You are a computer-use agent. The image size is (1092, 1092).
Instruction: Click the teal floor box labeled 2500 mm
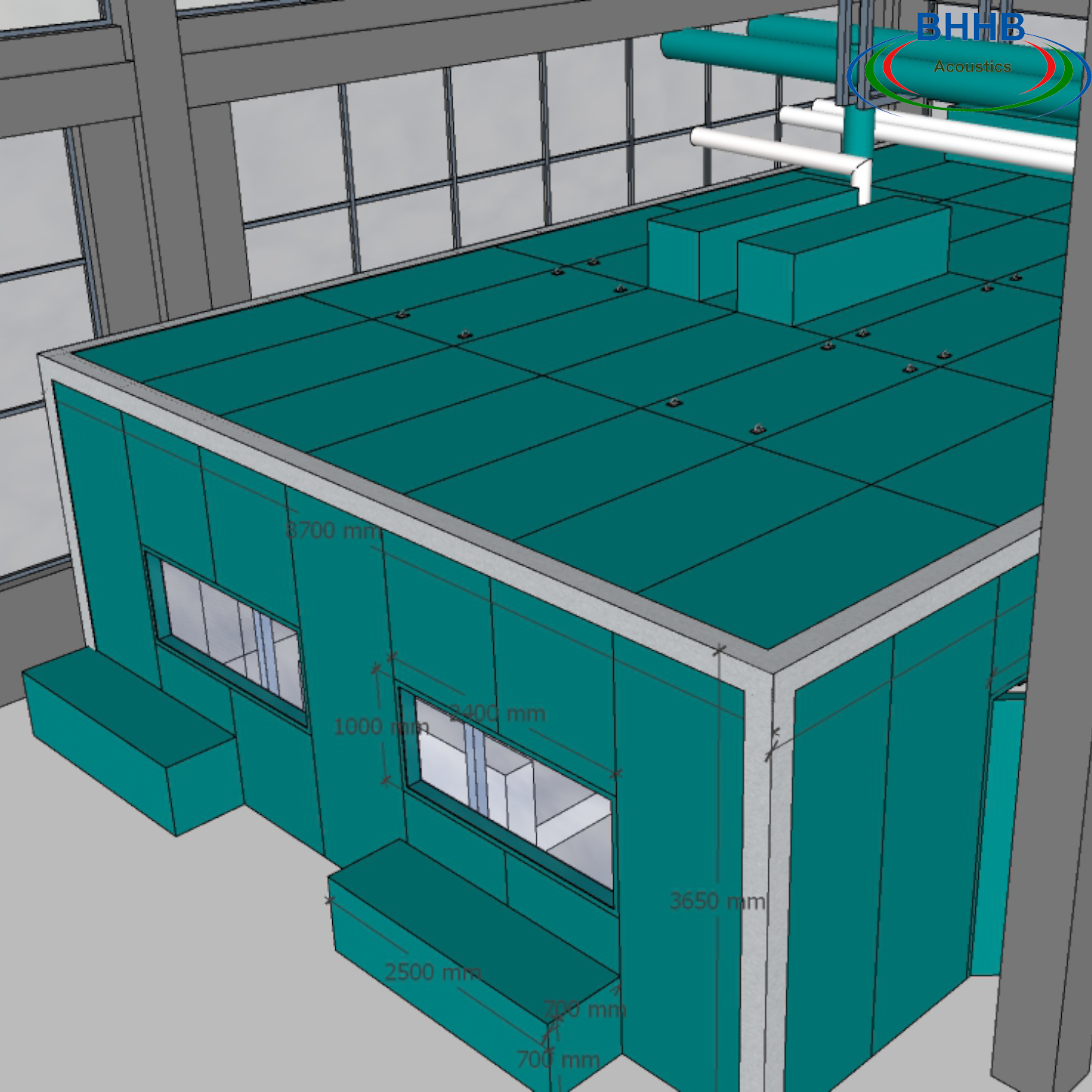pyautogui.click(x=467, y=949)
